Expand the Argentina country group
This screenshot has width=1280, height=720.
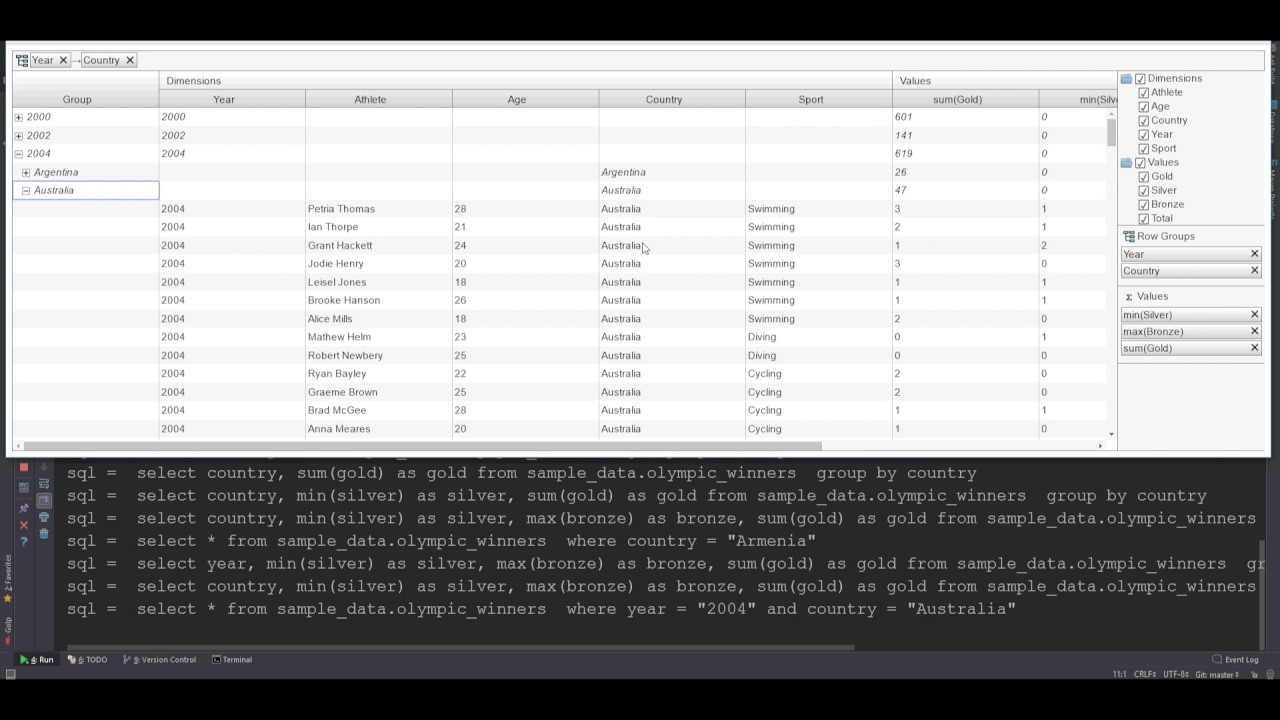pos(26,172)
